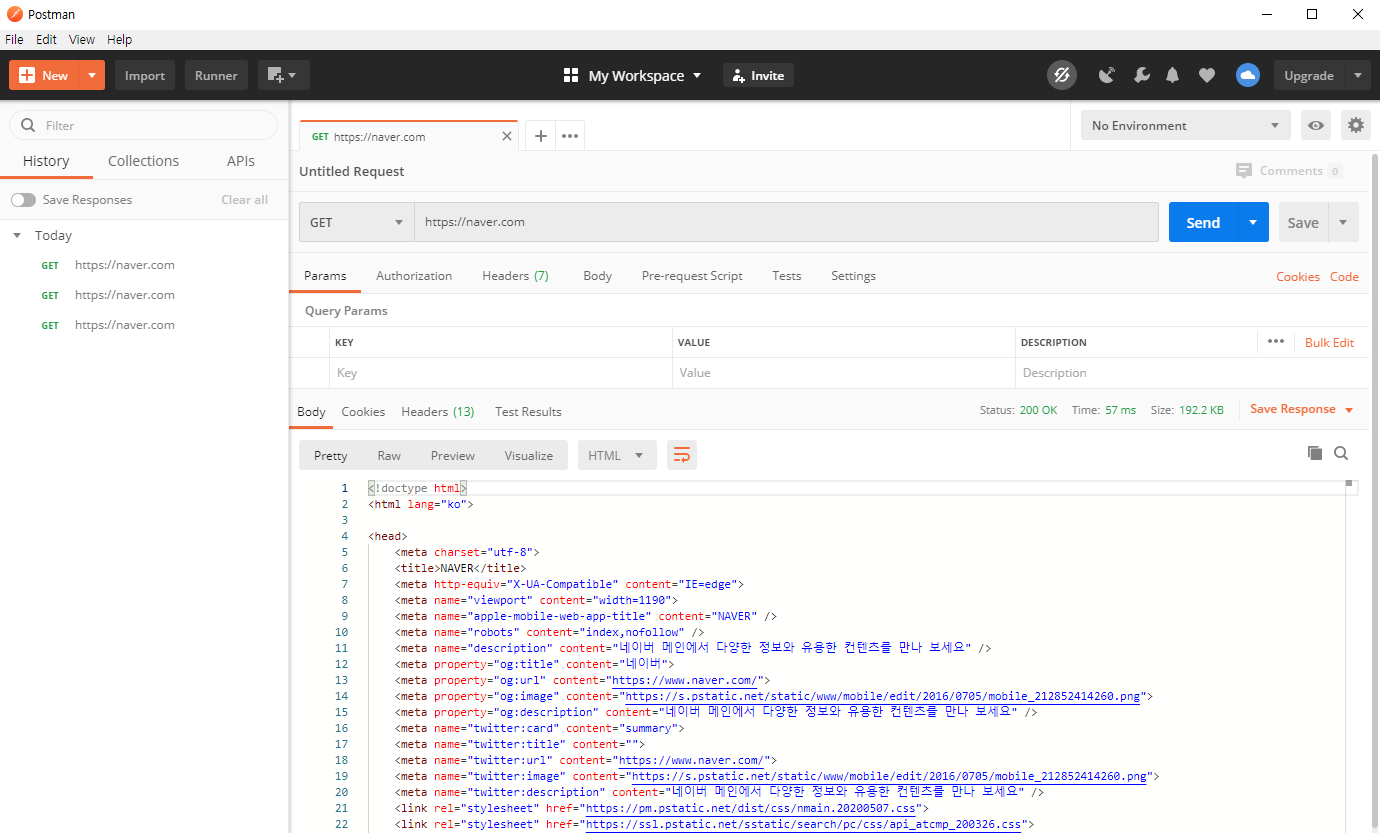
Task: Open the View menu
Action: [82, 39]
